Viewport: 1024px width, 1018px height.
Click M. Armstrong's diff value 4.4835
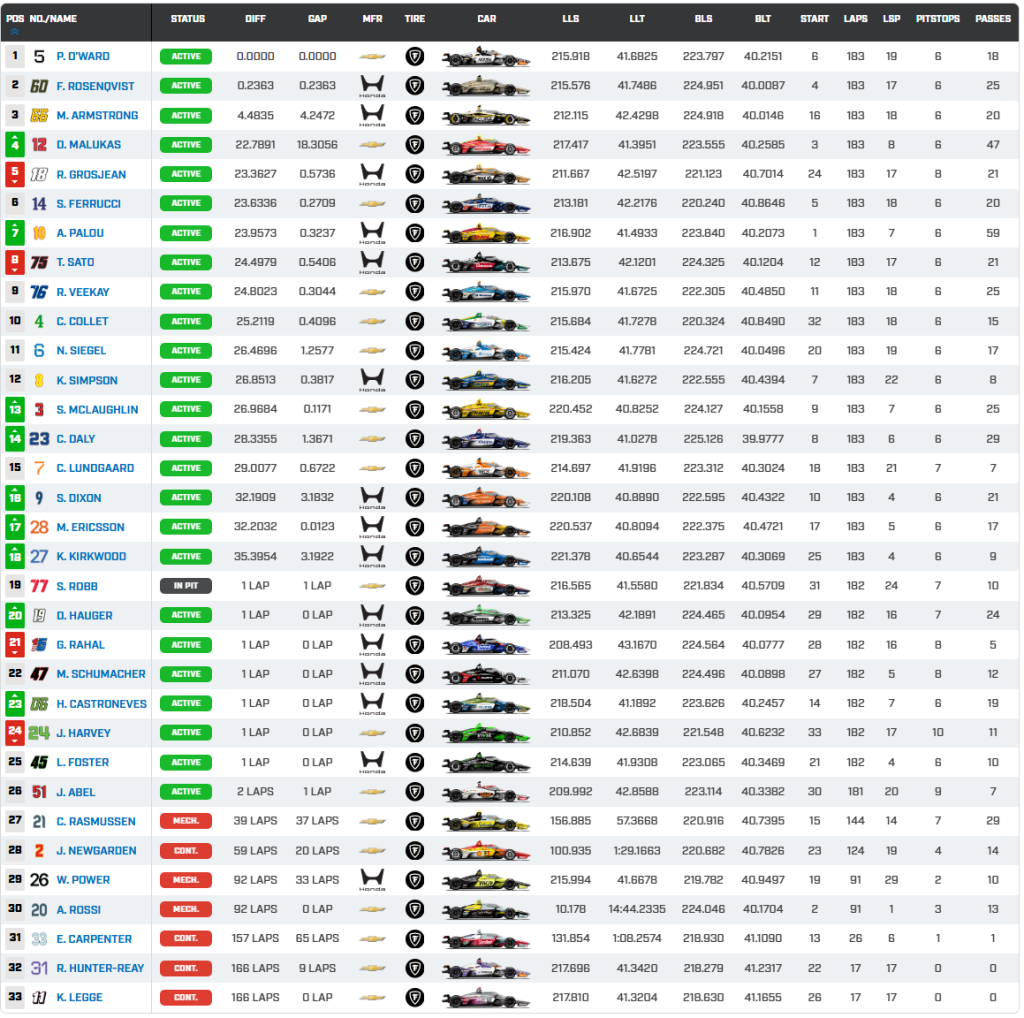(x=255, y=116)
